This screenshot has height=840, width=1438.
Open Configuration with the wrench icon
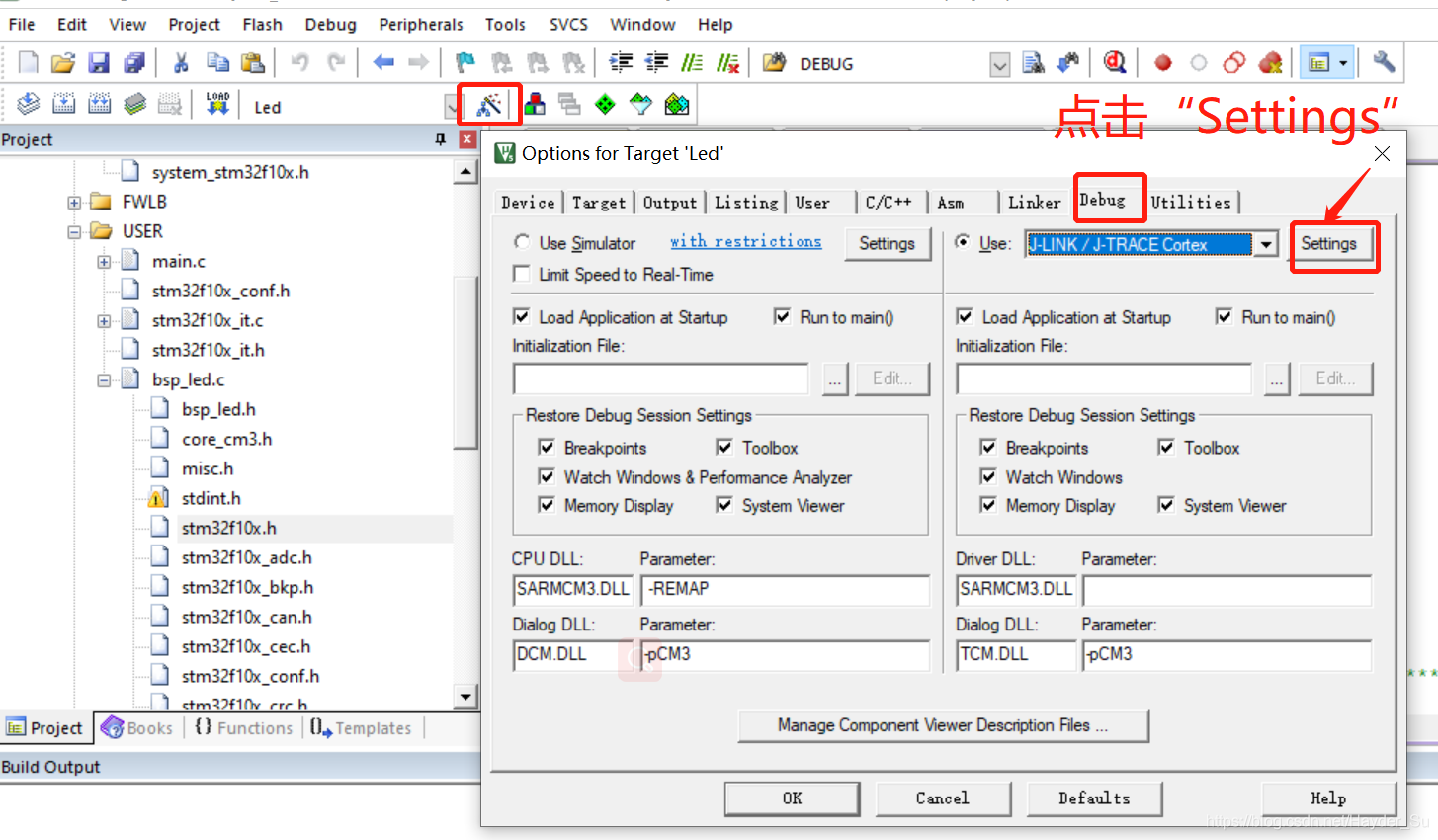1384,63
